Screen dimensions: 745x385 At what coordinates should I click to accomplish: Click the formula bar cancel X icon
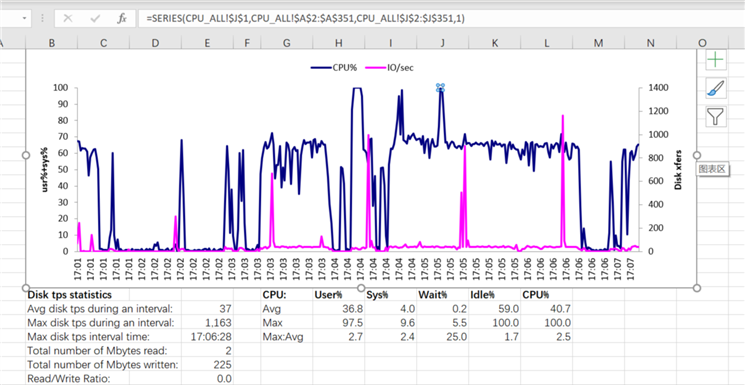click(x=68, y=19)
